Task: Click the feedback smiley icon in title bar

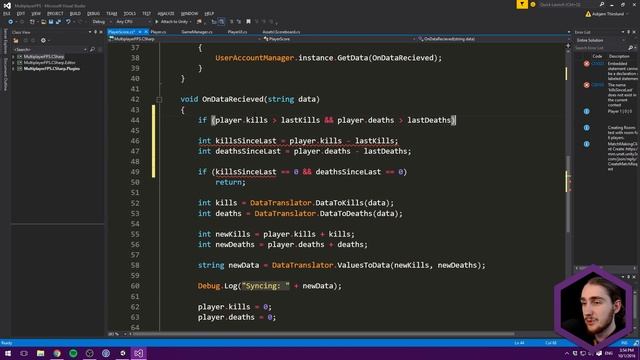Action: click(x=533, y=4)
